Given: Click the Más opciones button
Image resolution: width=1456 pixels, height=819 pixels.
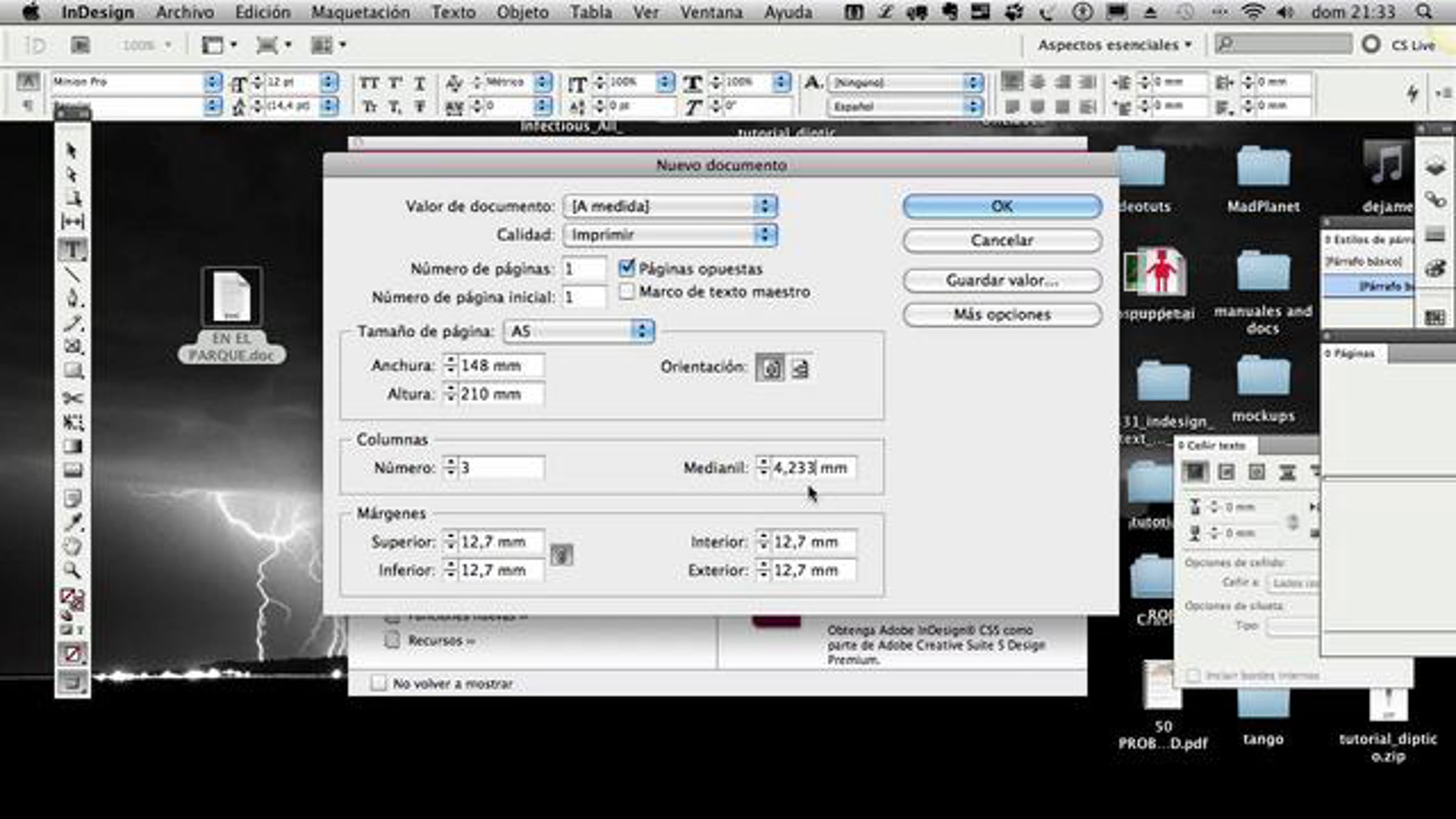Looking at the screenshot, I should pyautogui.click(x=1002, y=314).
